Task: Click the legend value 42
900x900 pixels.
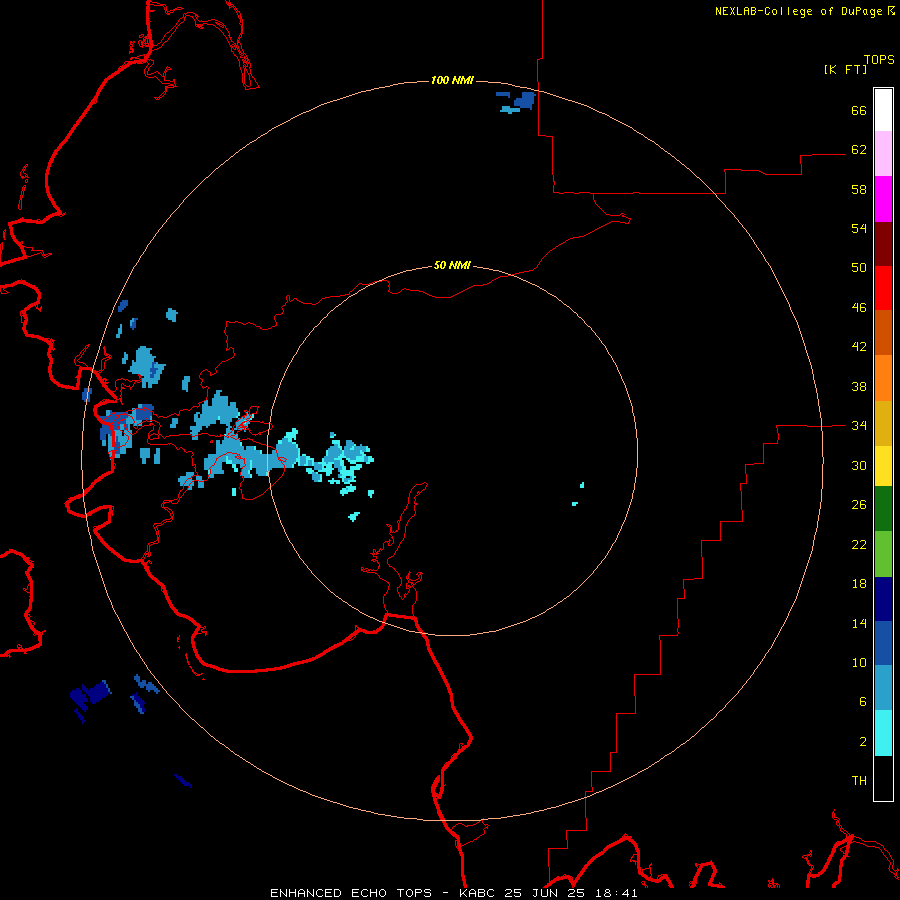Action: (x=859, y=347)
